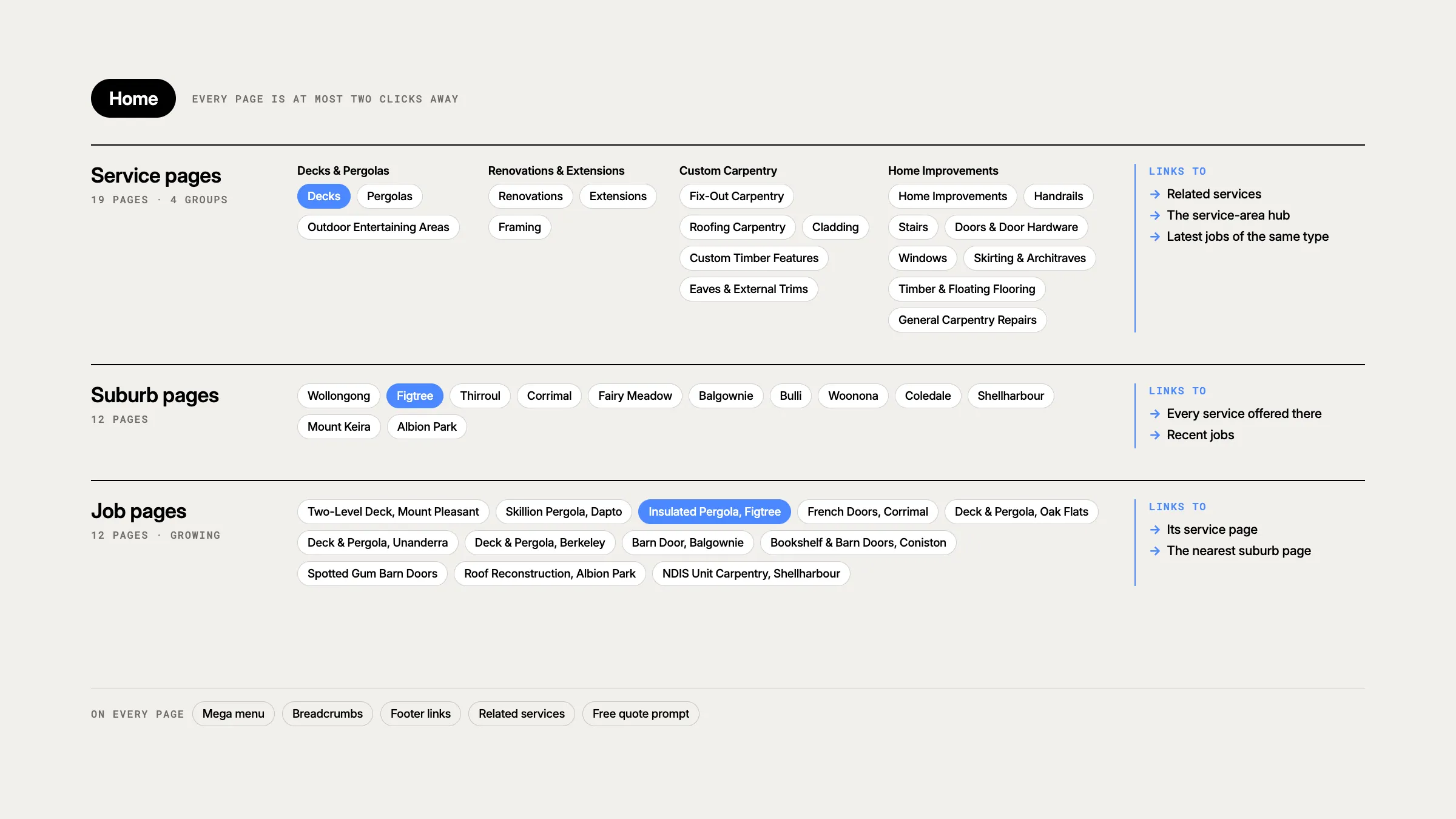This screenshot has height=819, width=1456.
Task: Open Two-Level Deck, Mount Pleasant job
Action: pyautogui.click(x=393, y=511)
